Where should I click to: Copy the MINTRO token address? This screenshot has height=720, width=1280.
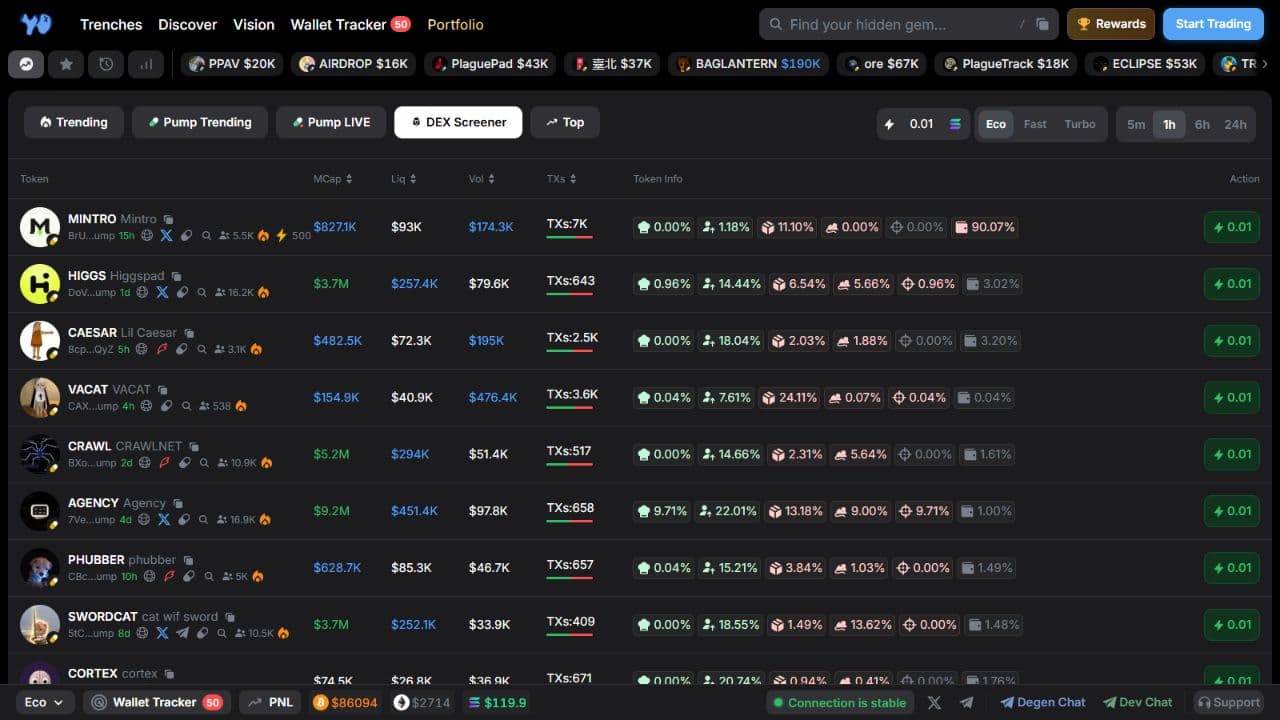coord(169,219)
